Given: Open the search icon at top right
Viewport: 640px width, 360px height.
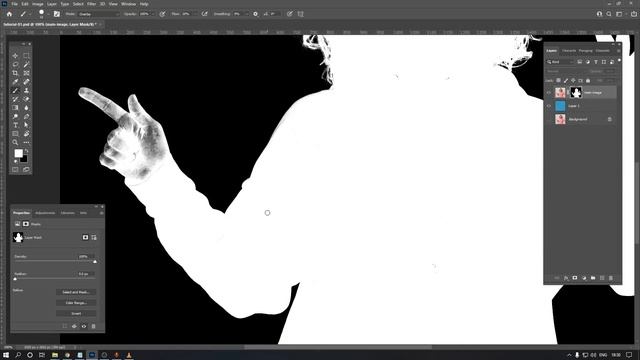Looking at the screenshot, I should 609,14.
